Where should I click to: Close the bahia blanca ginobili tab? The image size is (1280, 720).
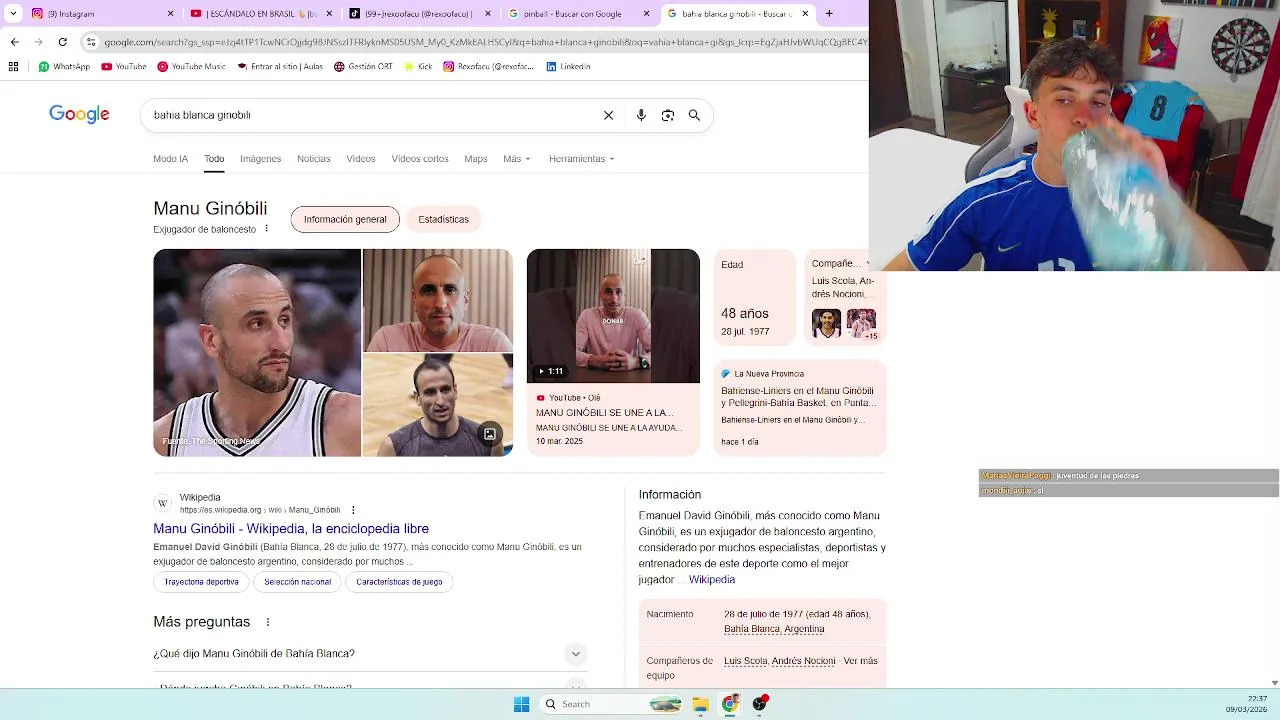click(x=805, y=14)
